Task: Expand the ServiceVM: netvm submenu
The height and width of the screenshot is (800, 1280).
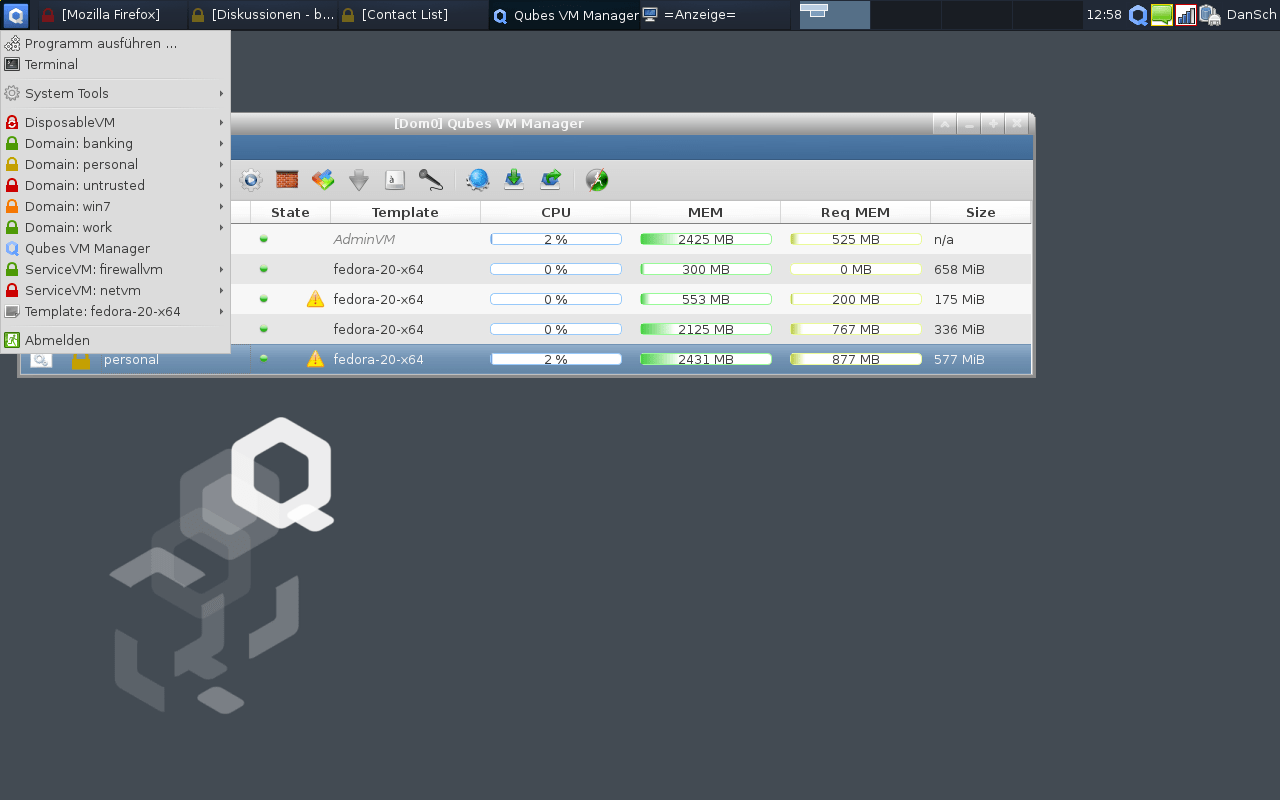Action: [115, 290]
